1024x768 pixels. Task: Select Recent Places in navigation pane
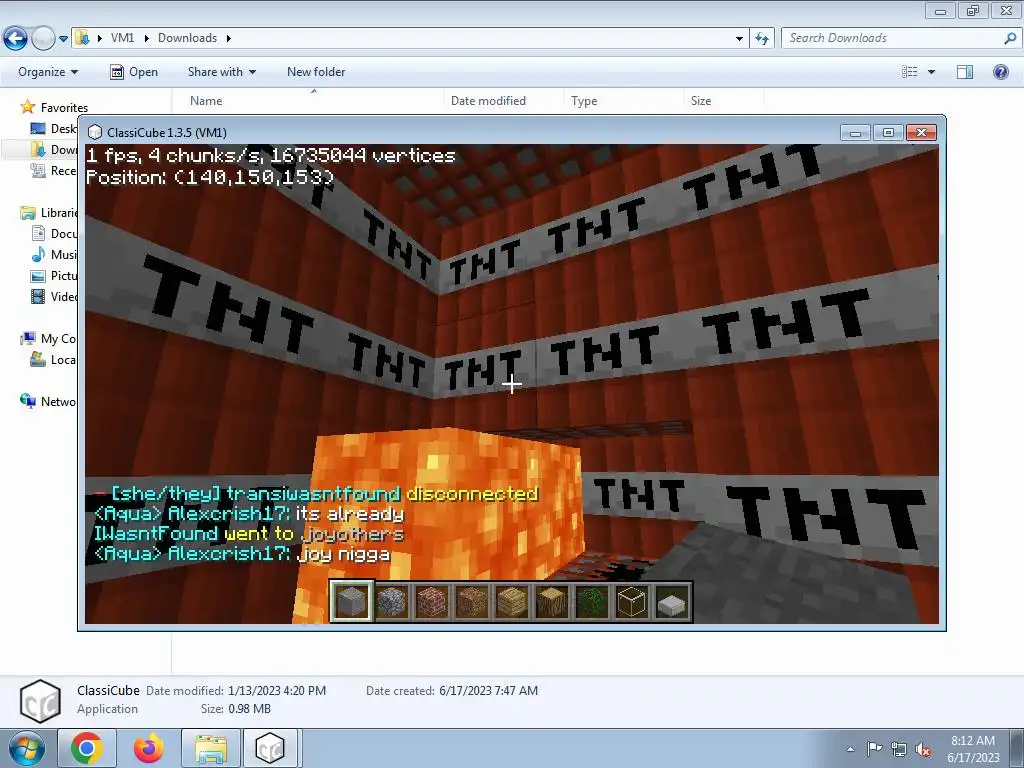point(54,170)
